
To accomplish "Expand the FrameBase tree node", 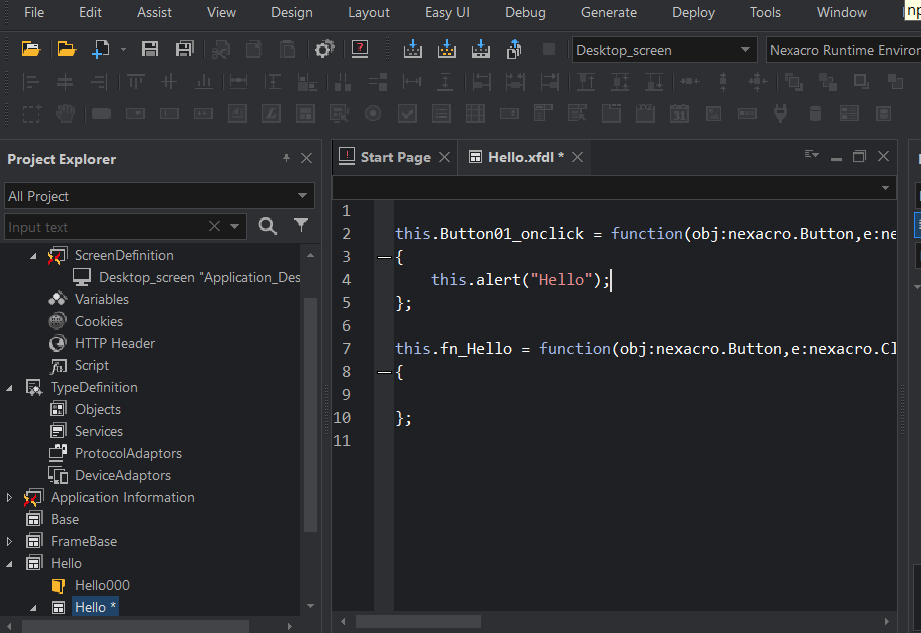I will tap(9, 541).
